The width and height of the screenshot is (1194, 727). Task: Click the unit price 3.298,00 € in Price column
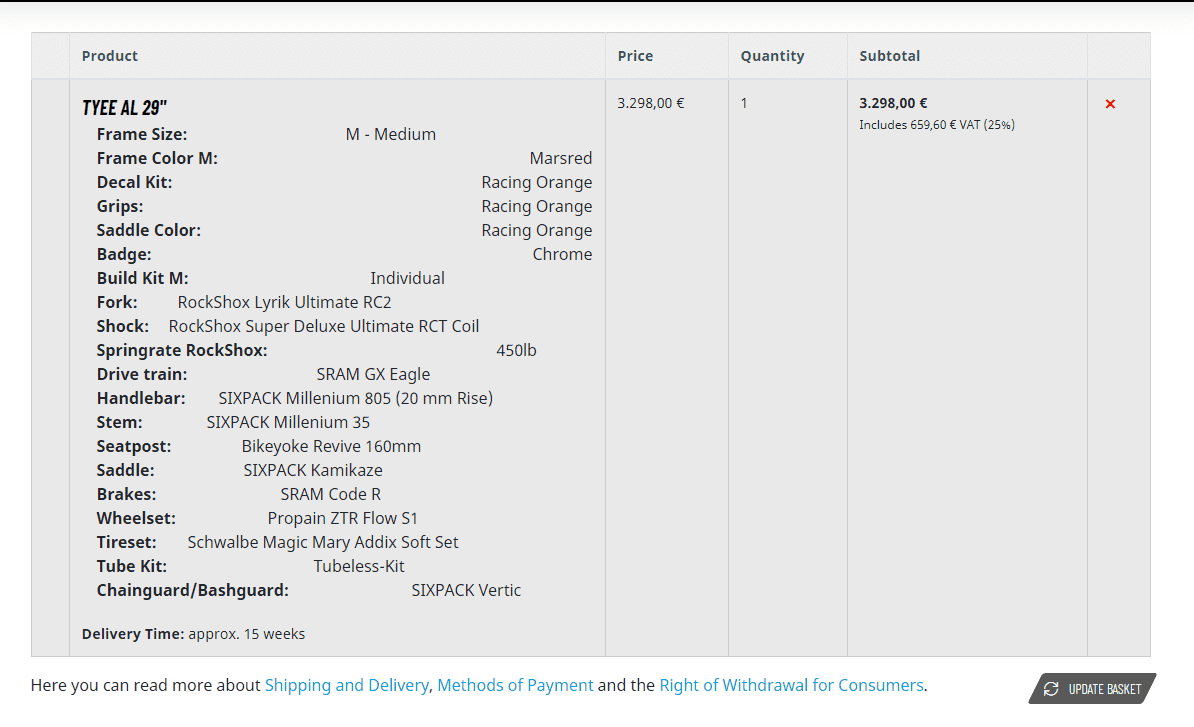[x=651, y=103]
